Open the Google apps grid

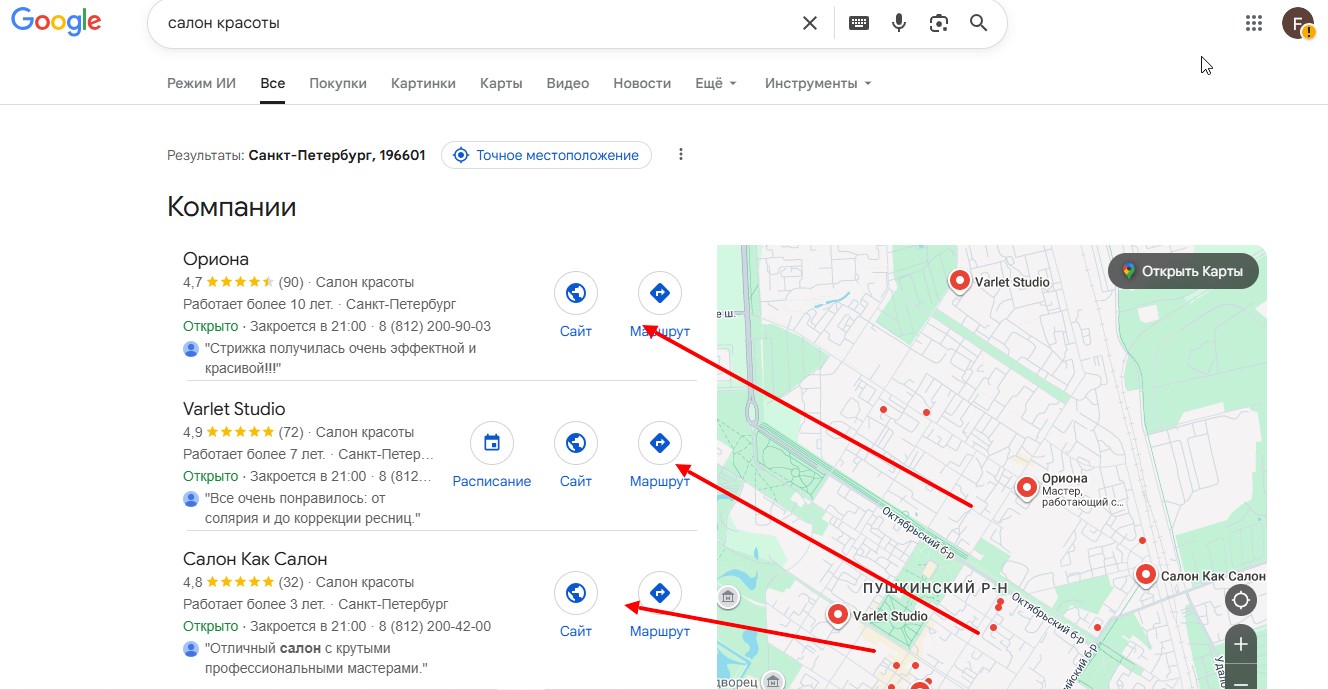tap(1254, 23)
